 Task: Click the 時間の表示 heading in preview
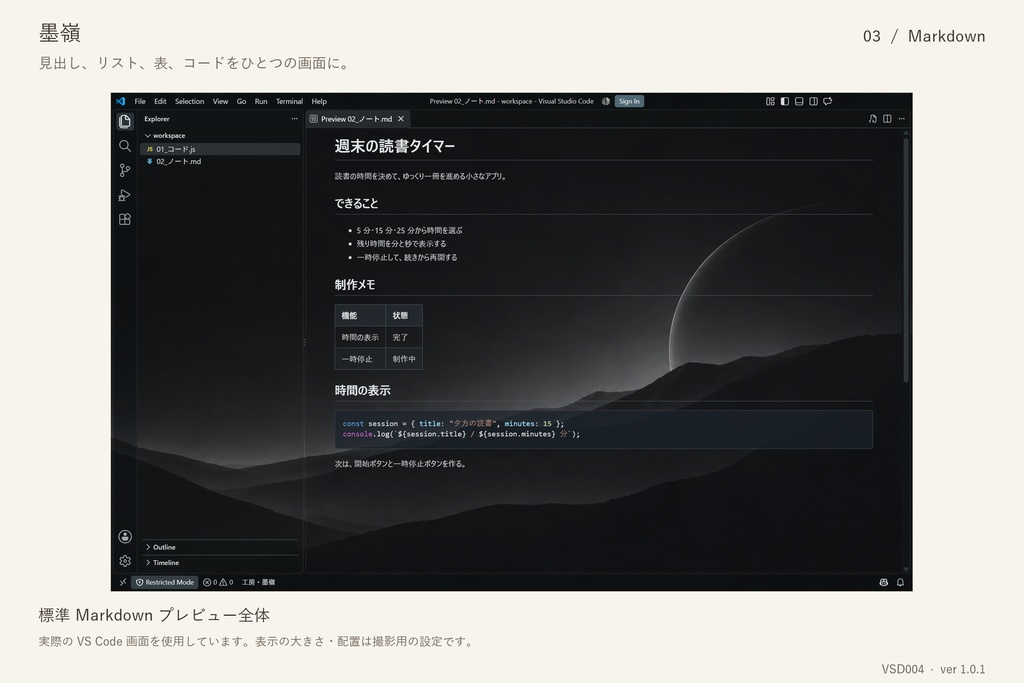tap(362, 390)
